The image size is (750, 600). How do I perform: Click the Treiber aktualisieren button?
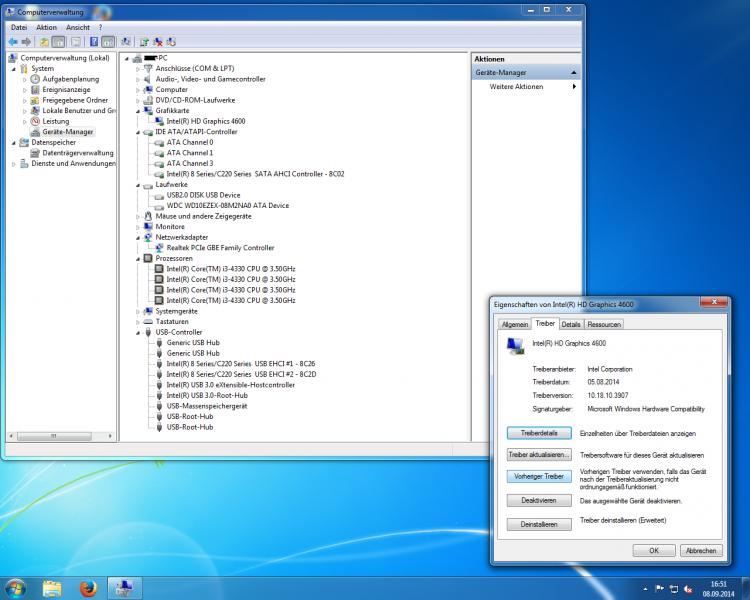click(x=539, y=455)
